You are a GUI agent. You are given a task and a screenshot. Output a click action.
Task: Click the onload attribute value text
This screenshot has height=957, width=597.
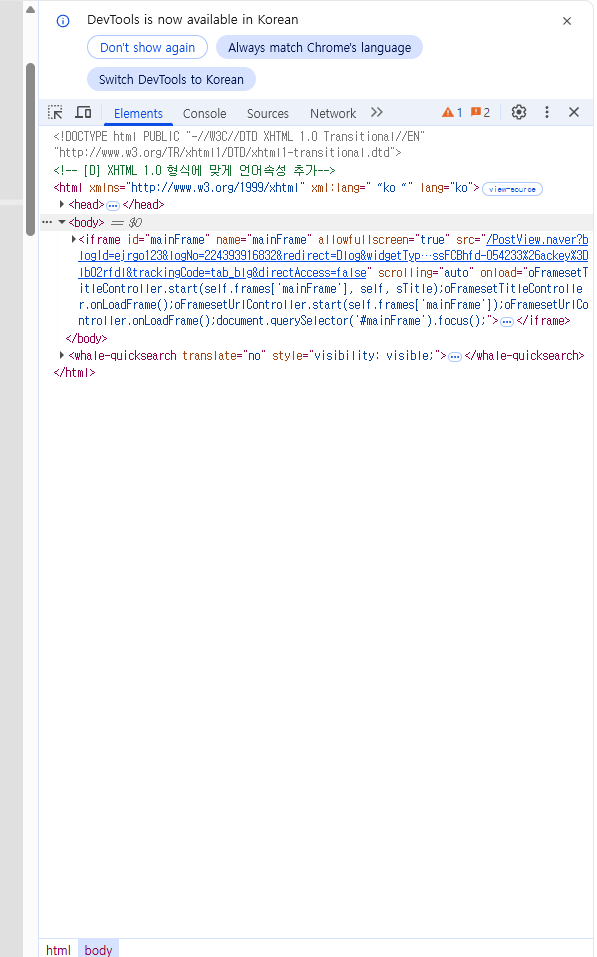pyautogui.click(x=333, y=297)
